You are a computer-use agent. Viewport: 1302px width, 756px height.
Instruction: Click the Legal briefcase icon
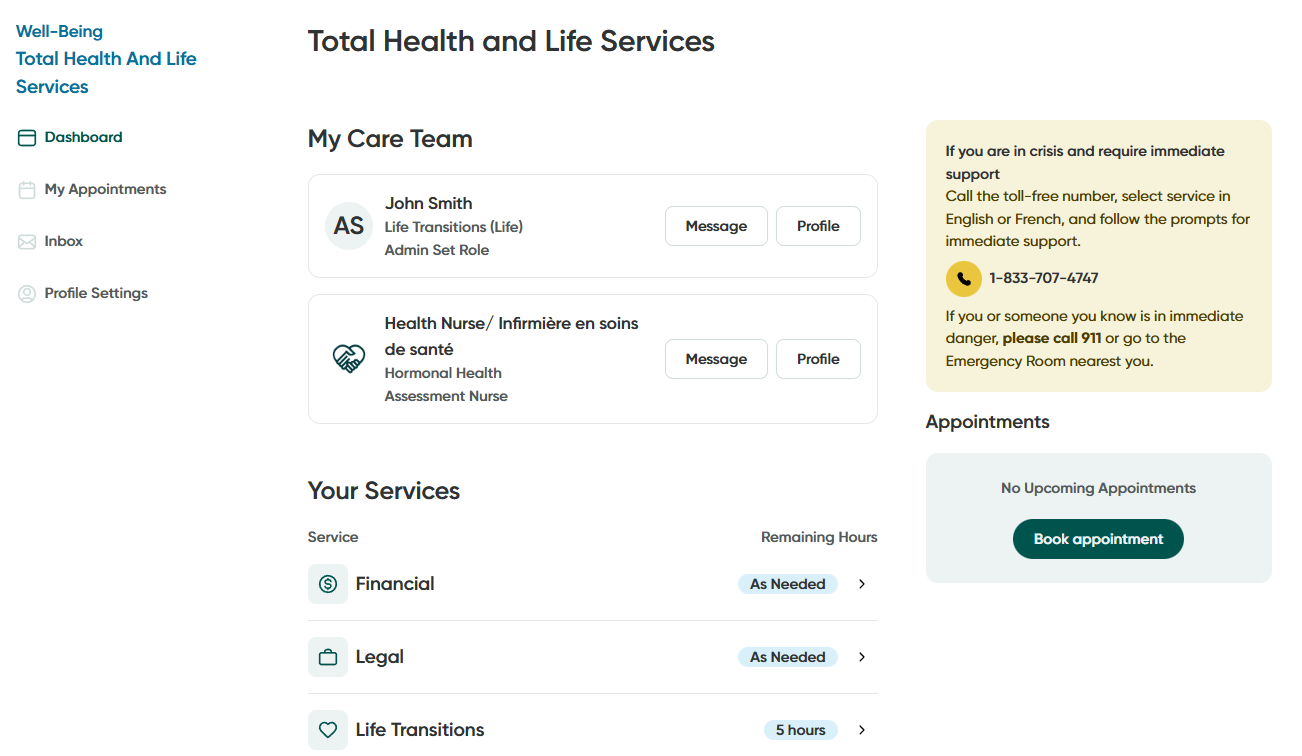(328, 656)
